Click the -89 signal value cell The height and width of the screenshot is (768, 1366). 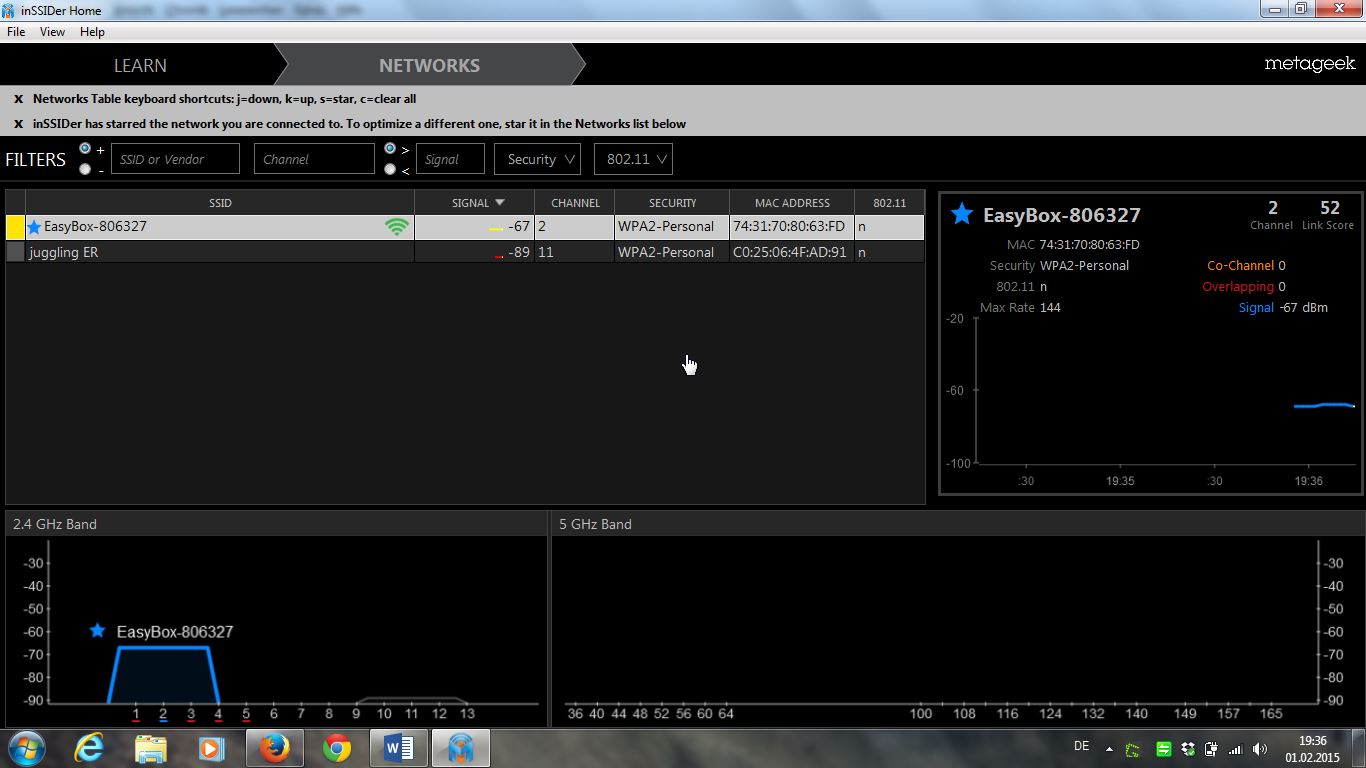coord(474,252)
